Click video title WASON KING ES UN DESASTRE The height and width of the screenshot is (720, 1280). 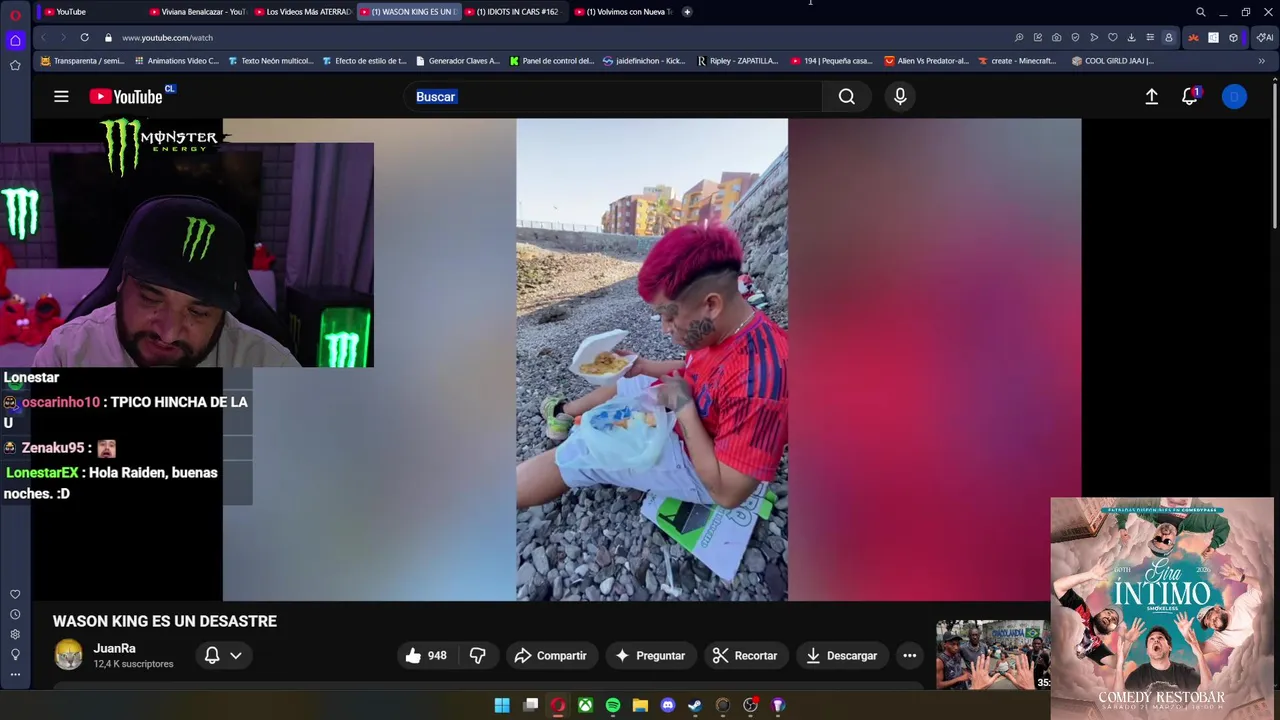165,621
